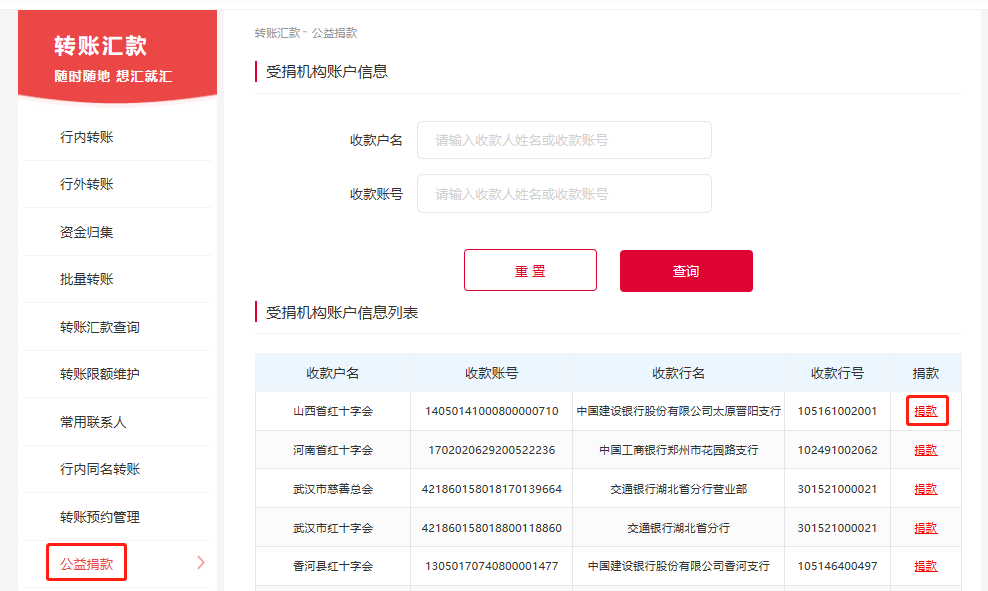This screenshot has height=591, width=988.
Task: Donate to 河南省红十字会 via its 捐款 link
Action: pyautogui.click(x=926, y=449)
